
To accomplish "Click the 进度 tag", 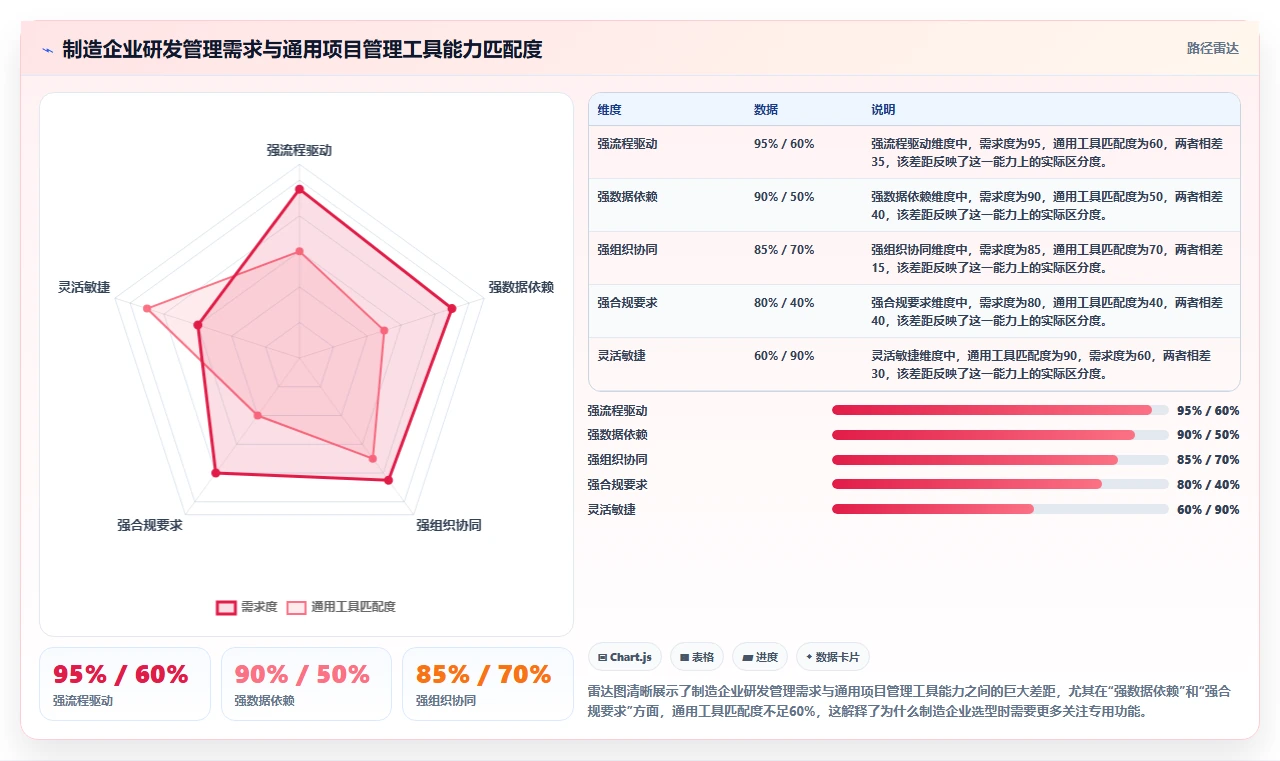I will pos(760,657).
